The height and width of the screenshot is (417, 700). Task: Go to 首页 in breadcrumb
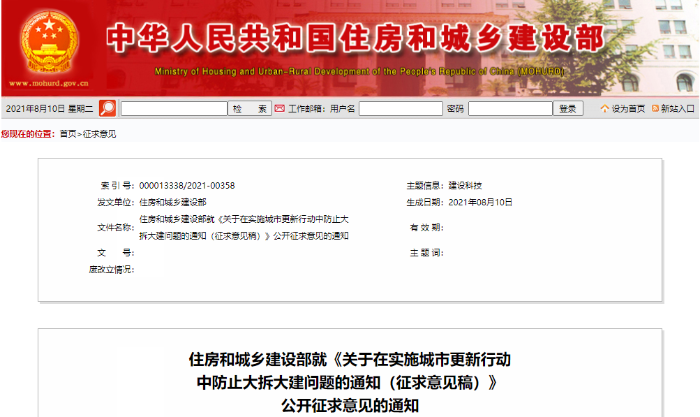coord(67,134)
